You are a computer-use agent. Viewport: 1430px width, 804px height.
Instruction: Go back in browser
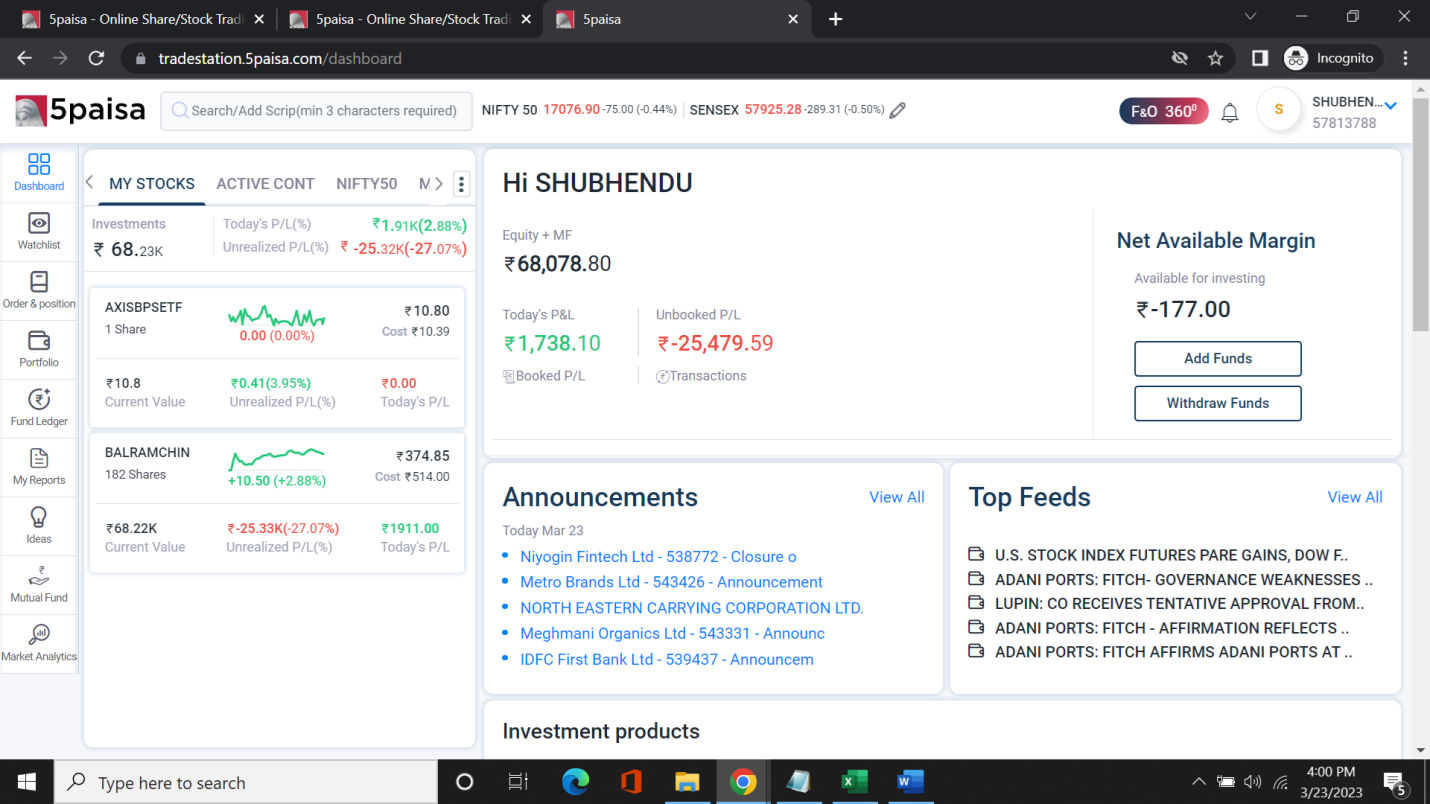point(24,58)
